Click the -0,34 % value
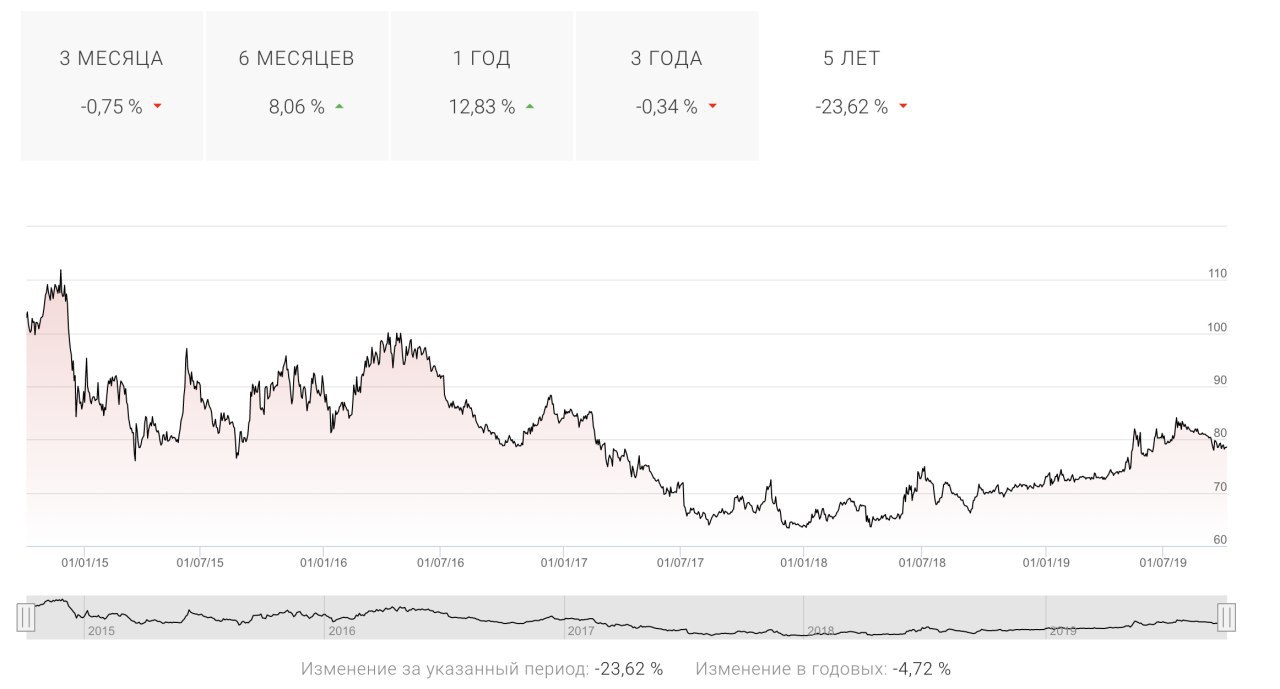1280x689 pixels. pyautogui.click(x=666, y=107)
